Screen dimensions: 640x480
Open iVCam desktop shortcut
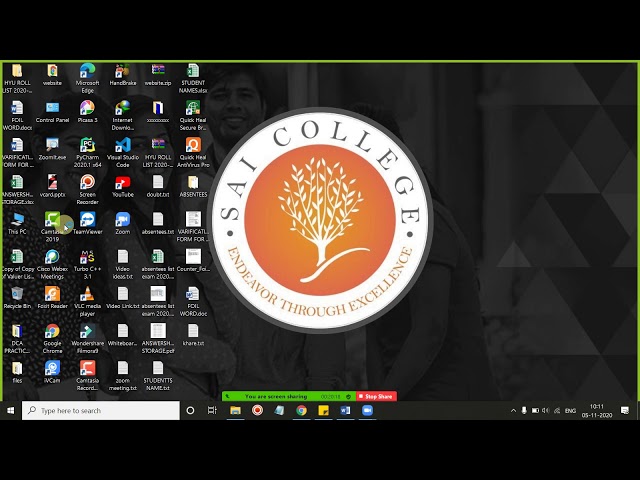[52, 372]
